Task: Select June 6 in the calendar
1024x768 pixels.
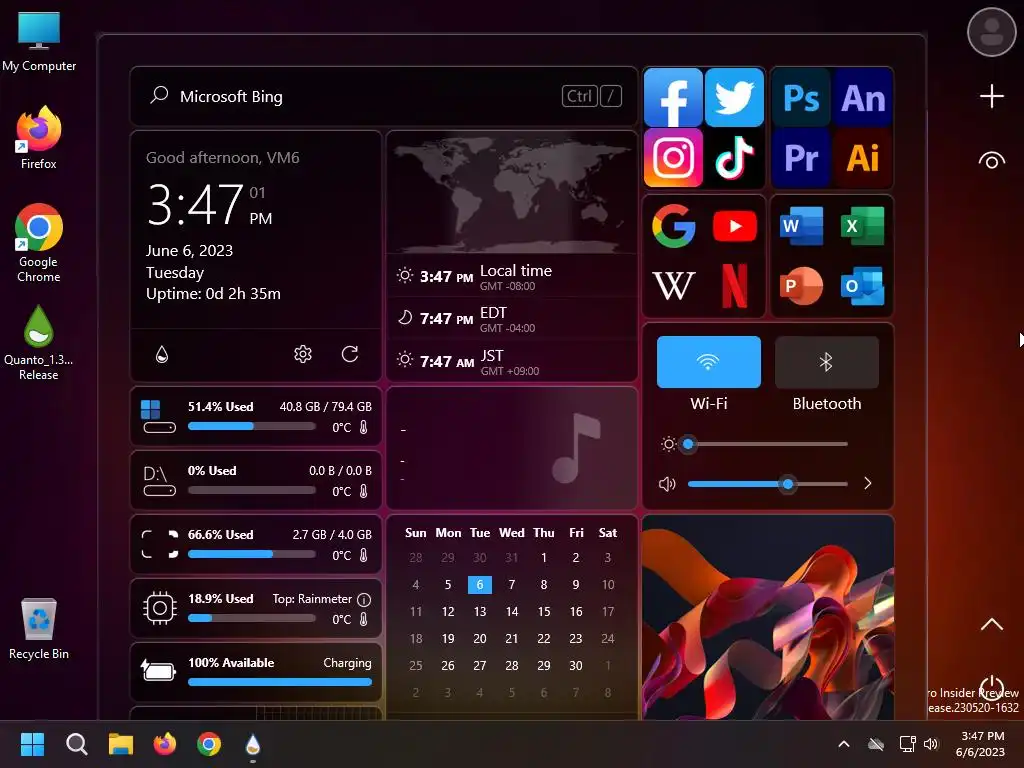Action: [479, 584]
